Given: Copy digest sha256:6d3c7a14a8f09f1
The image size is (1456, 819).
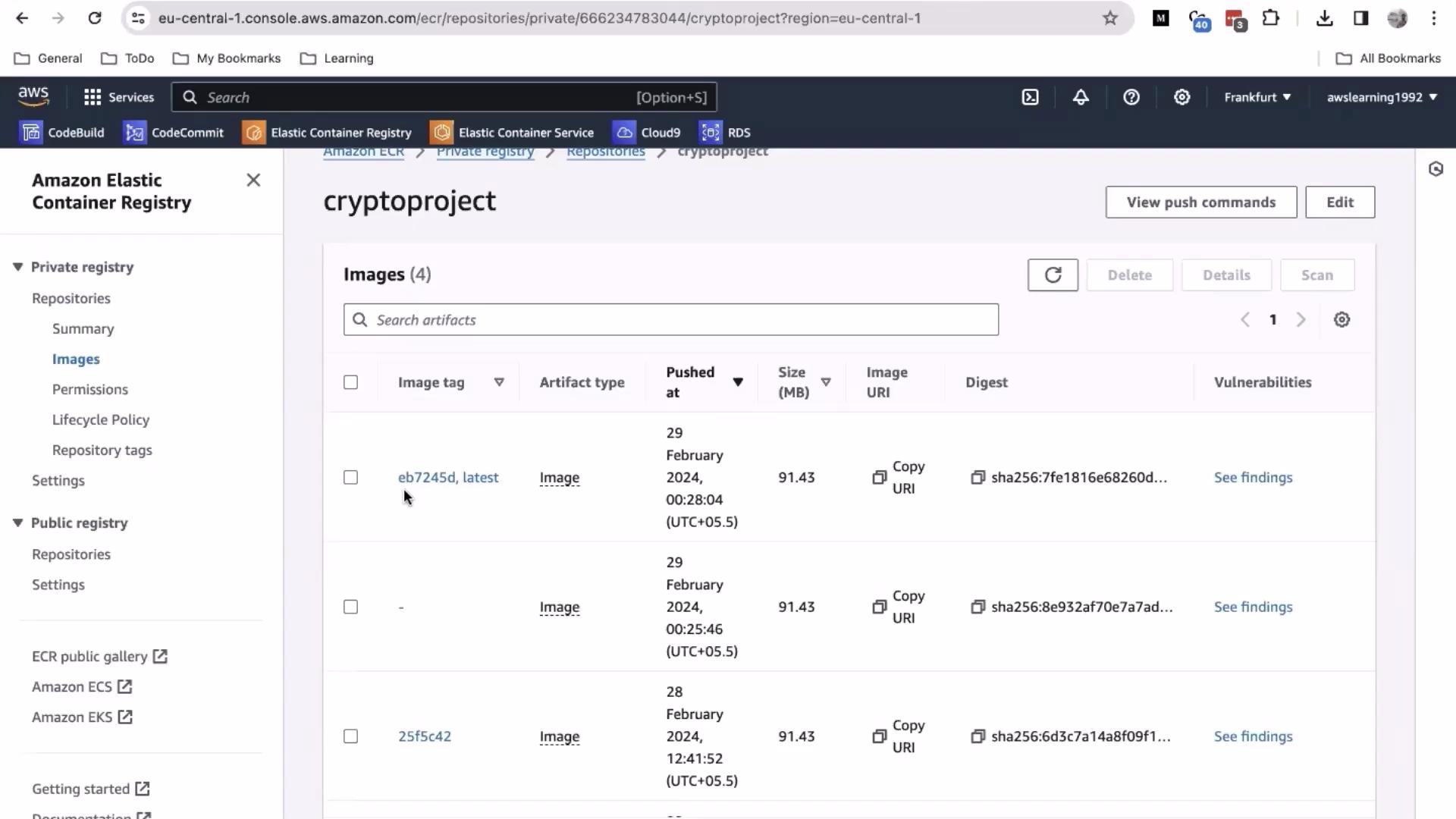Looking at the screenshot, I should [977, 736].
